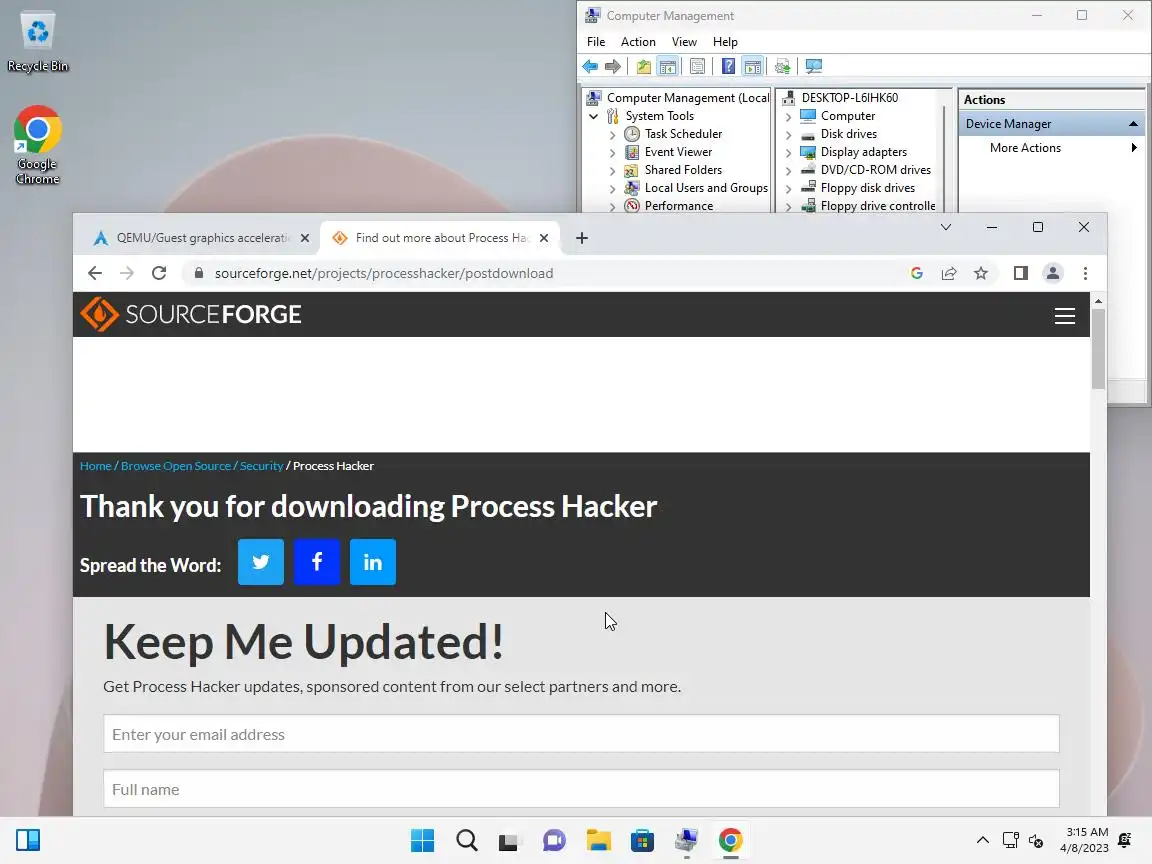Close the Process Hacker SourceForge tab
This screenshot has height=864, width=1152.
[544, 238]
